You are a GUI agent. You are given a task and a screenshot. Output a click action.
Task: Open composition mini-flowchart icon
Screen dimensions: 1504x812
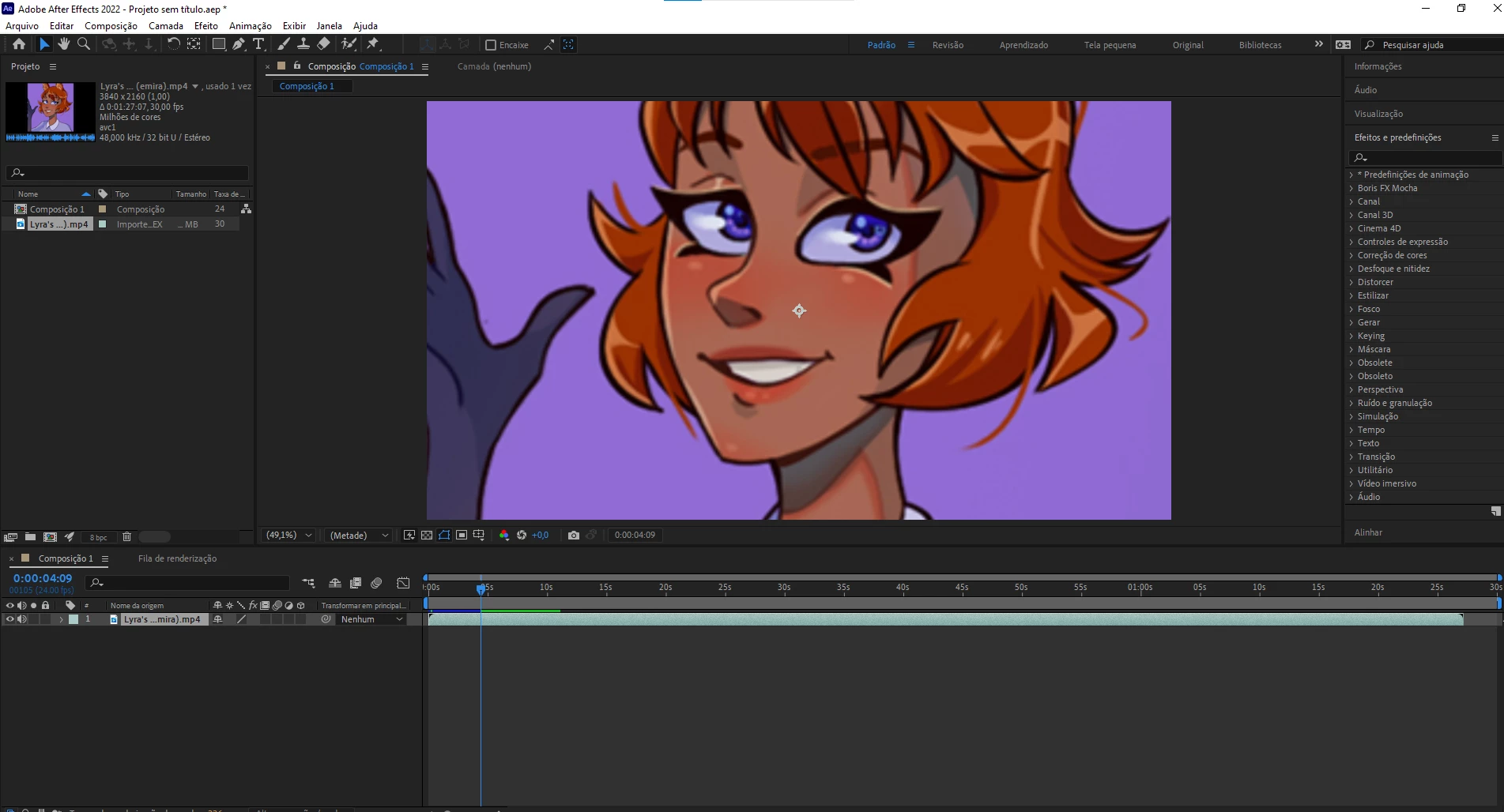click(309, 583)
